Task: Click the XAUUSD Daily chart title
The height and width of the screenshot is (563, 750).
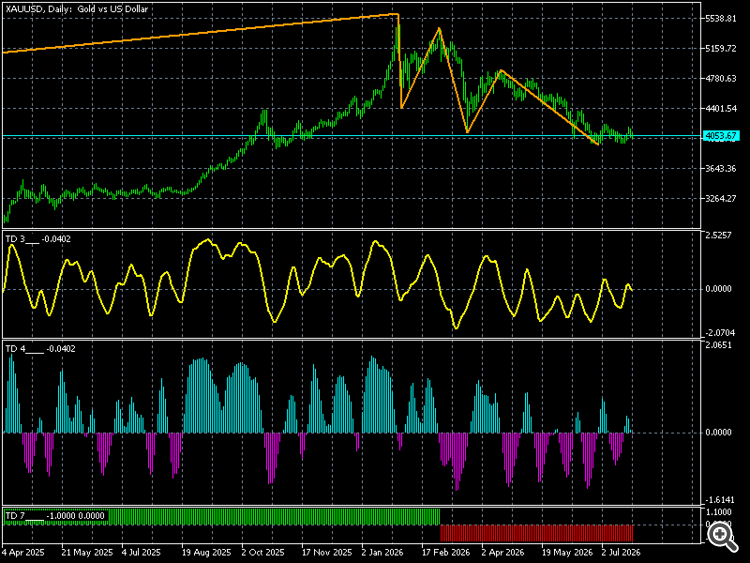Action: [77, 9]
